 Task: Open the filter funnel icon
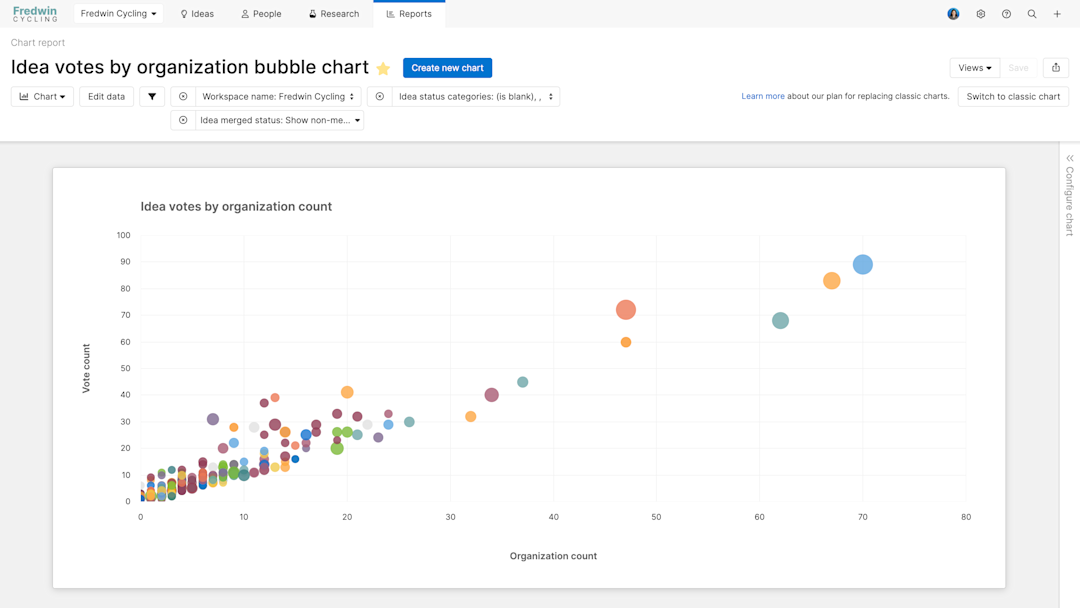(152, 96)
